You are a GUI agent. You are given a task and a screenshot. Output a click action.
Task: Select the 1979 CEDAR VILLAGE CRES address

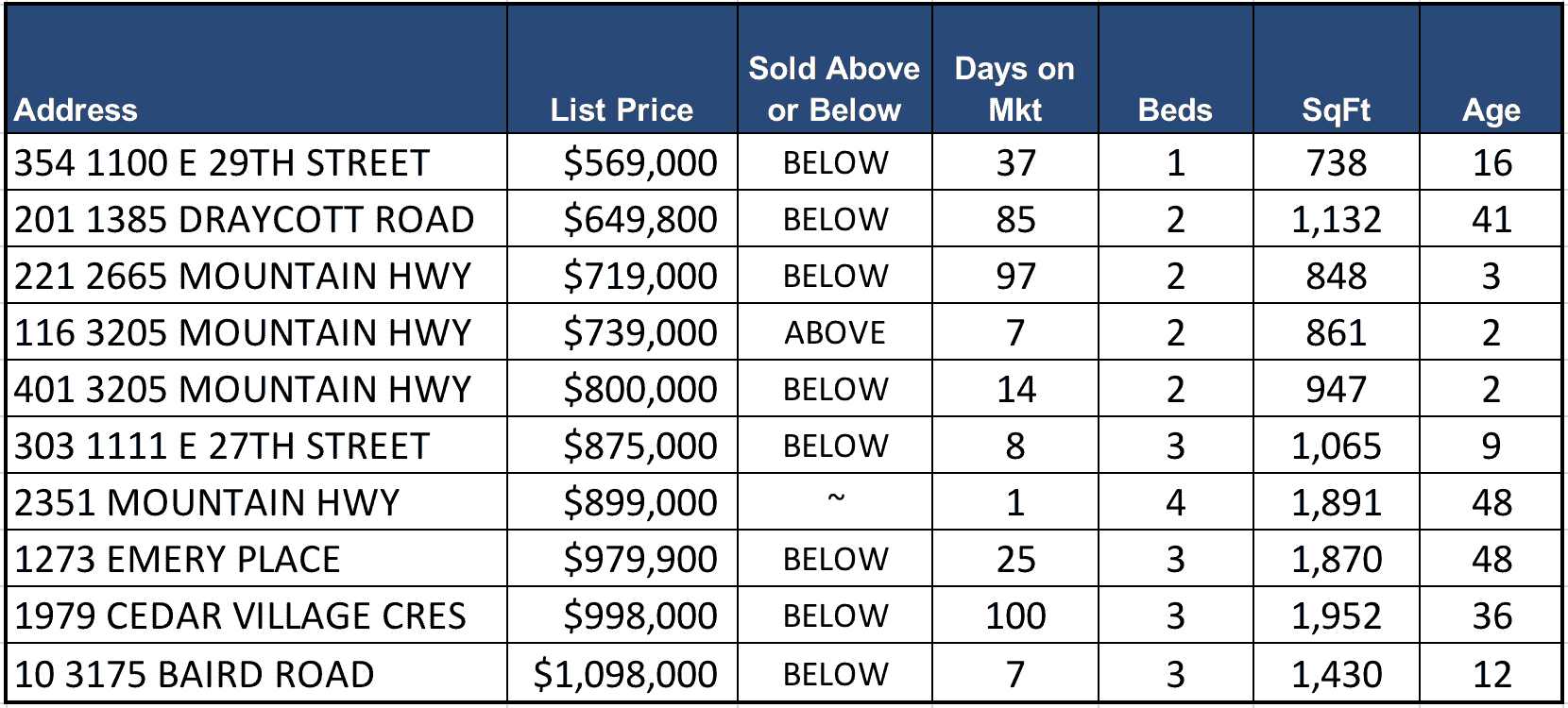pyautogui.click(x=241, y=616)
